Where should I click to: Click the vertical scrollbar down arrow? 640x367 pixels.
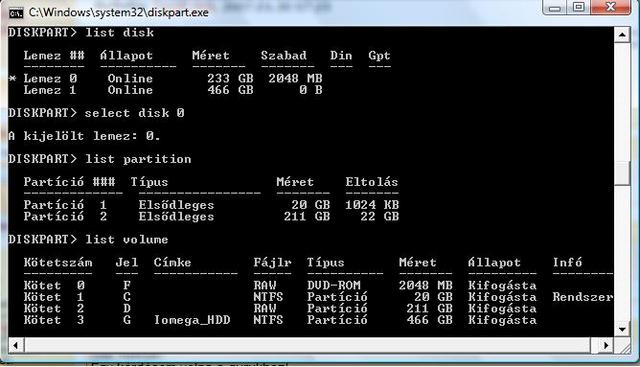[622, 329]
